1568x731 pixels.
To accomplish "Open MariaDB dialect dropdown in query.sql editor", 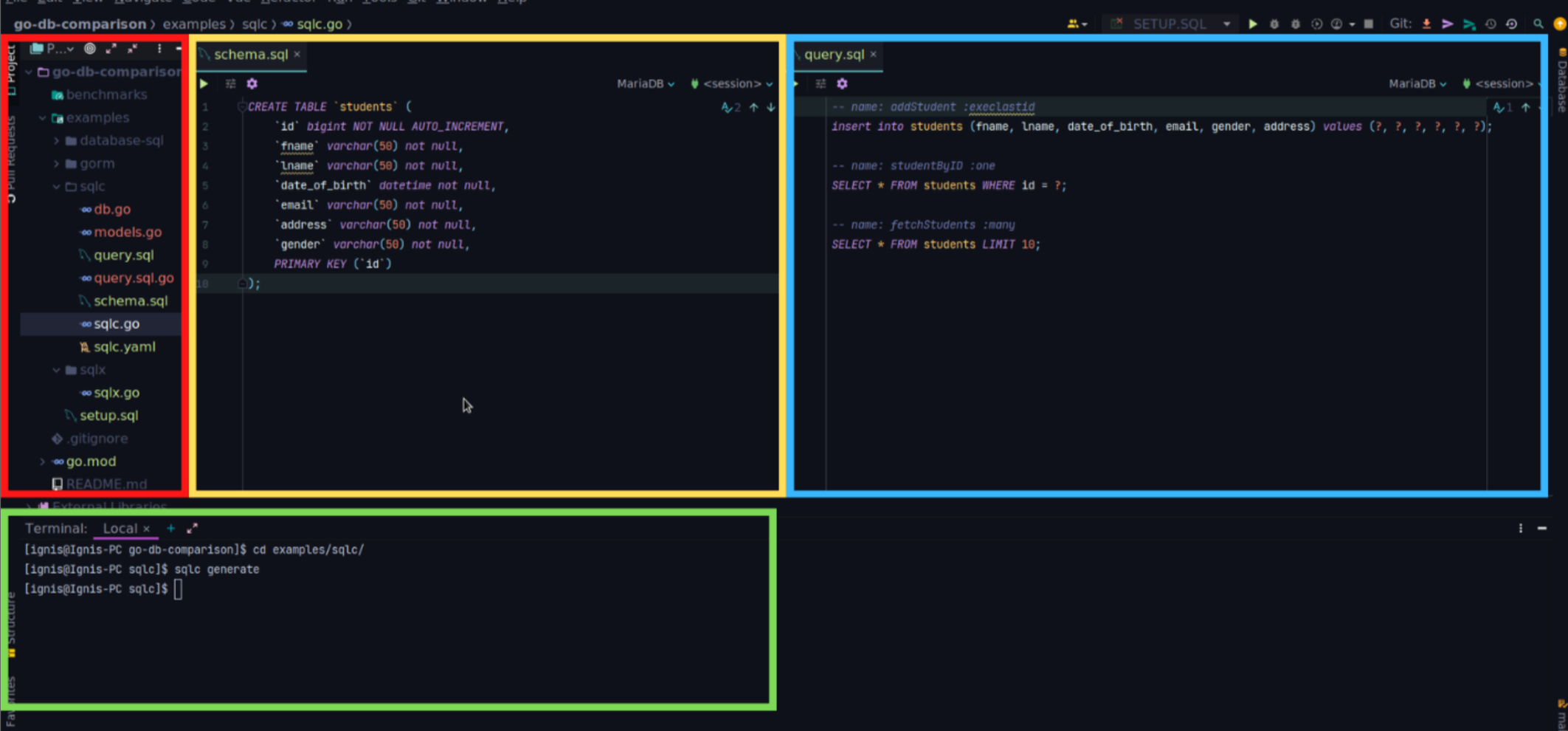I will [x=1417, y=83].
